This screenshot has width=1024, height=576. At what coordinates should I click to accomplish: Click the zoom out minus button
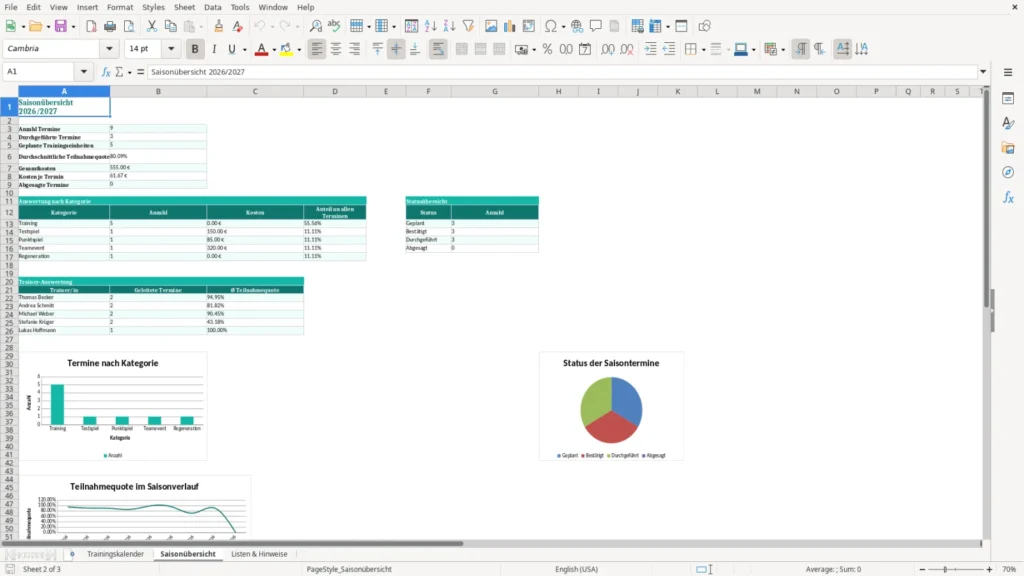[922, 569]
